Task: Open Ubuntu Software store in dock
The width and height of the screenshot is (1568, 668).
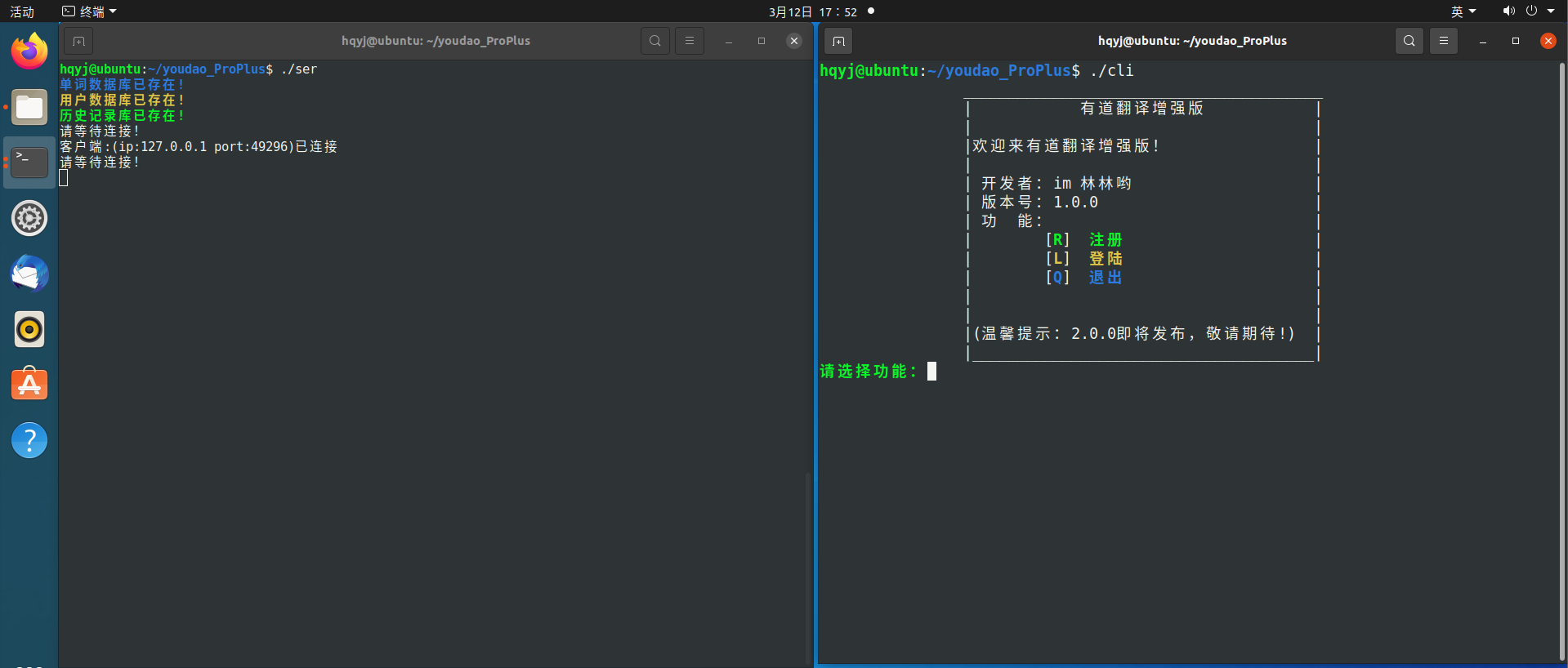Action: click(29, 385)
